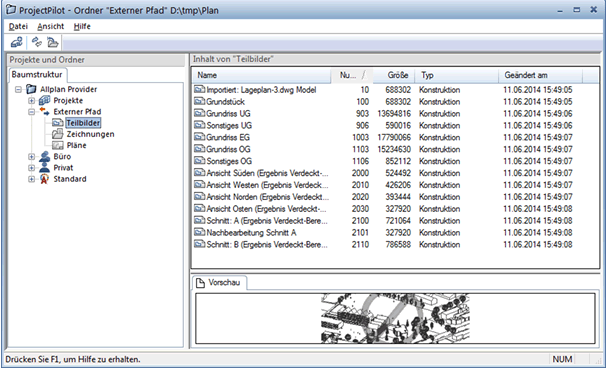Click the site plan preview thumbnail
The height and width of the screenshot is (372, 607).
tap(395, 318)
